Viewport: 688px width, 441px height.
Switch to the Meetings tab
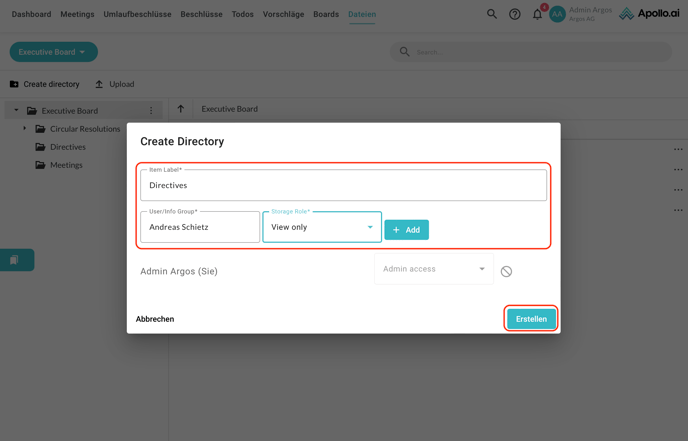[x=77, y=14]
